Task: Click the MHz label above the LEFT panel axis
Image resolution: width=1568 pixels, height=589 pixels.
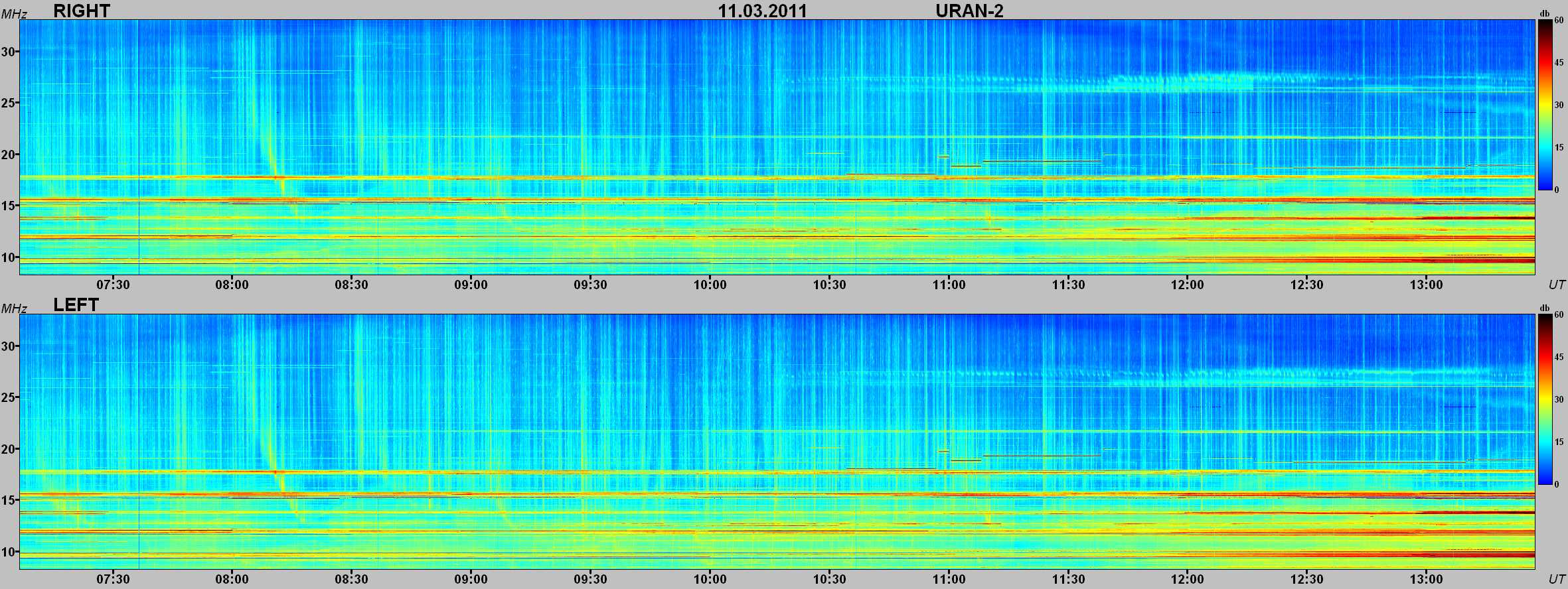Action: coord(14,308)
